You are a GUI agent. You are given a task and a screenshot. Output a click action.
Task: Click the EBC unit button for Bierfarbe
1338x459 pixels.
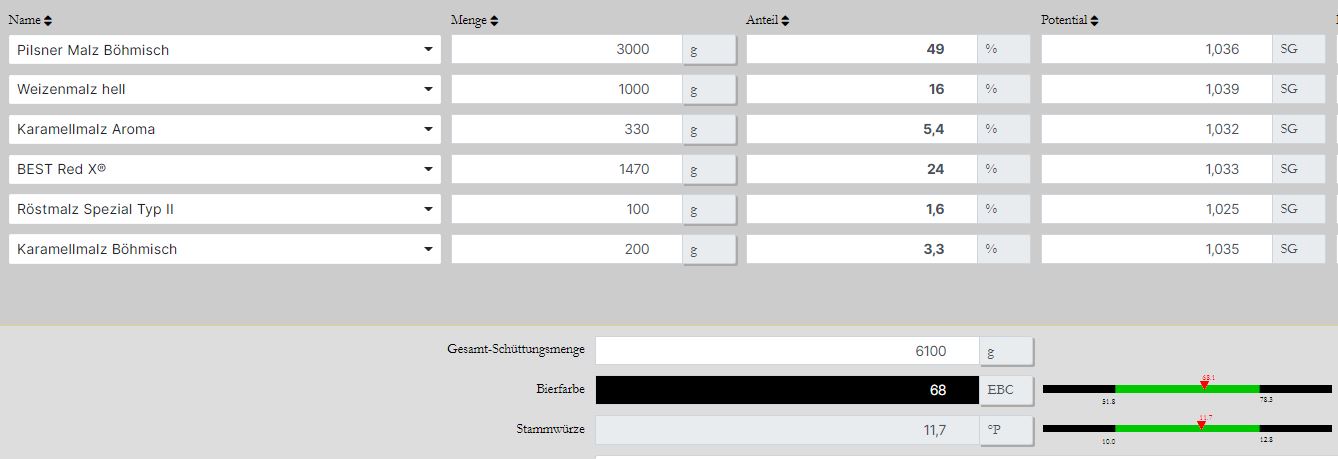coord(1006,391)
